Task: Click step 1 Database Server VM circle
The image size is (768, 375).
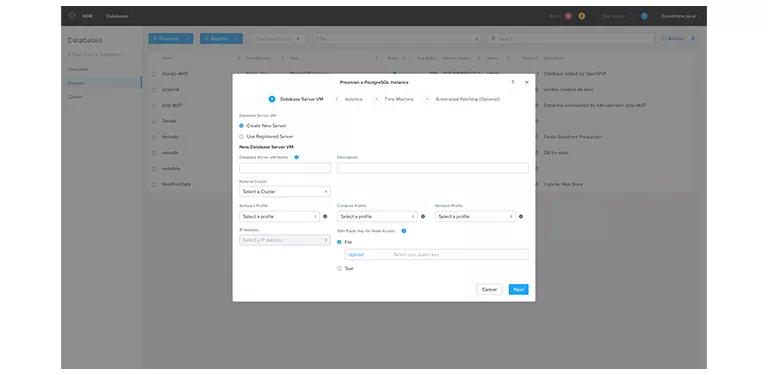Action: coord(272,99)
